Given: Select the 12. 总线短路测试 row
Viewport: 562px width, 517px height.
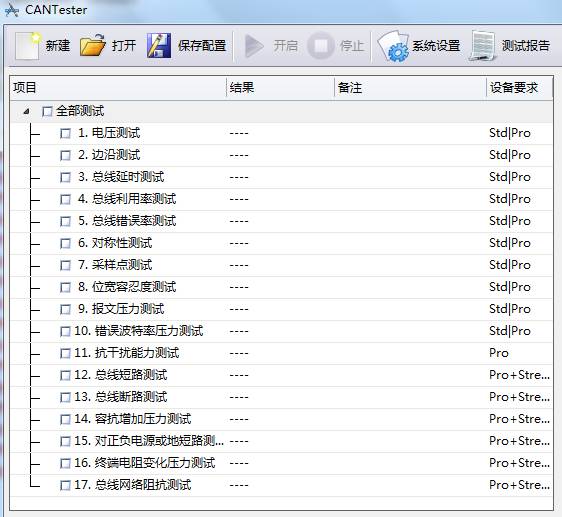Looking at the screenshot, I should 281,375.
